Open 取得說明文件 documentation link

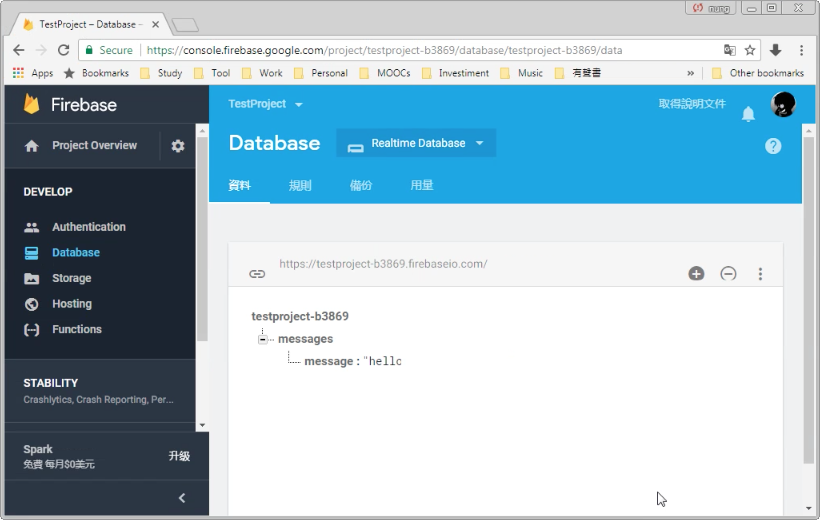tap(692, 104)
